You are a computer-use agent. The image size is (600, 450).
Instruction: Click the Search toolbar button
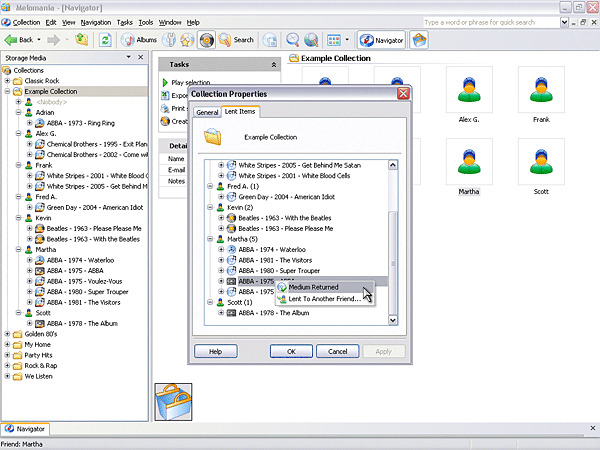tap(235, 40)
